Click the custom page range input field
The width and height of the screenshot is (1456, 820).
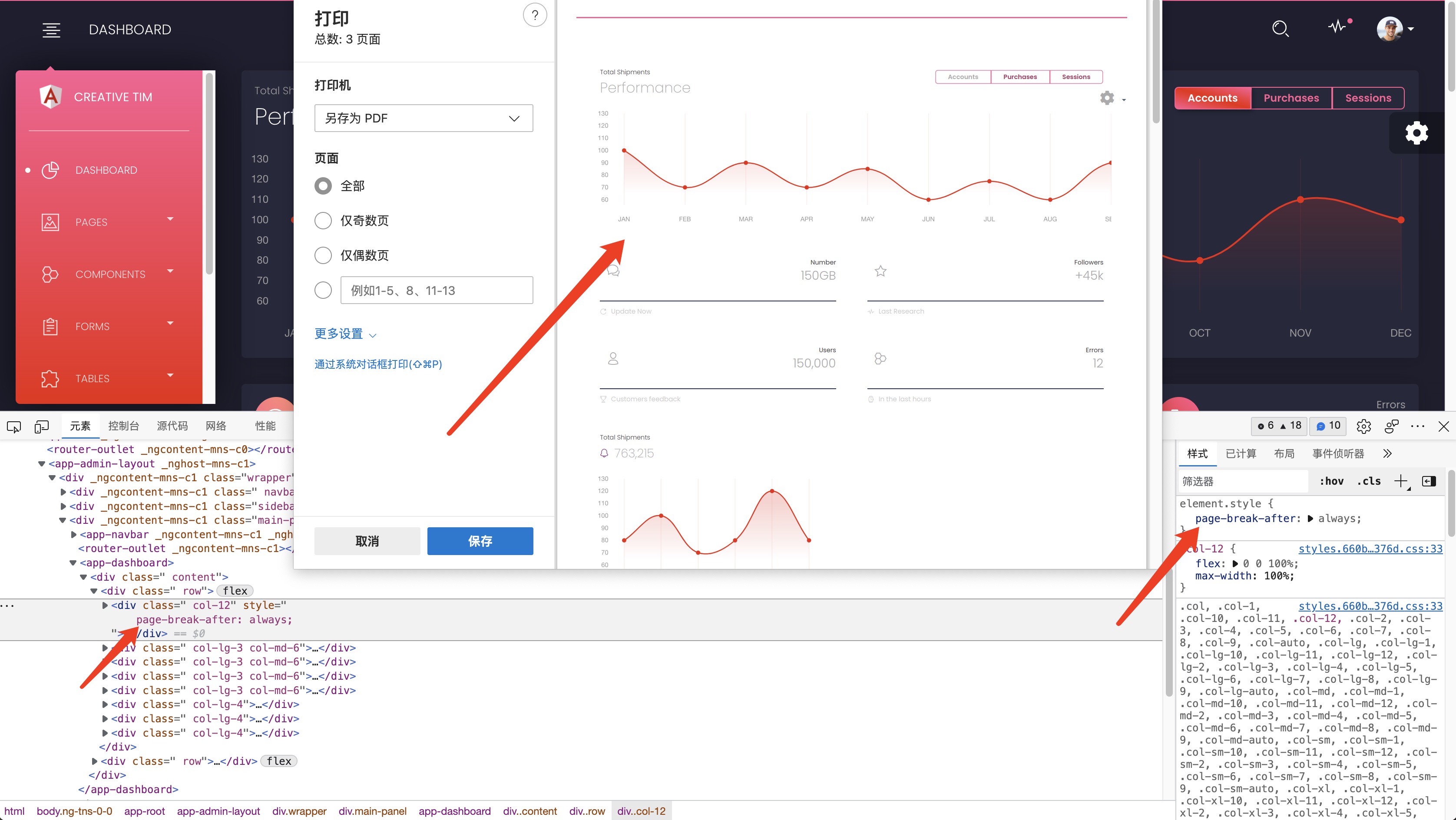437,291
